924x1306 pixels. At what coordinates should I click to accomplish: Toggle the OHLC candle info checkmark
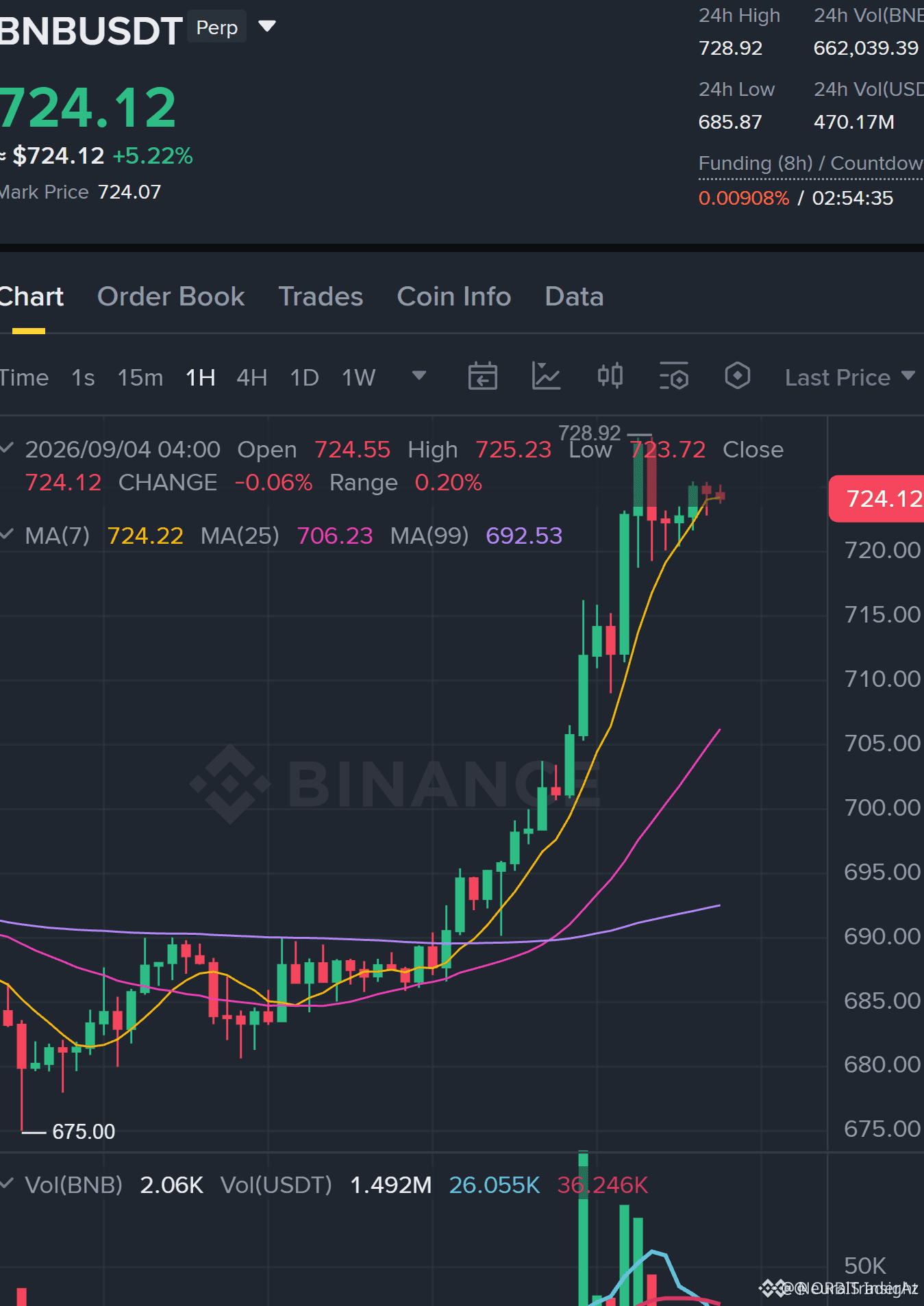point(7,448)
